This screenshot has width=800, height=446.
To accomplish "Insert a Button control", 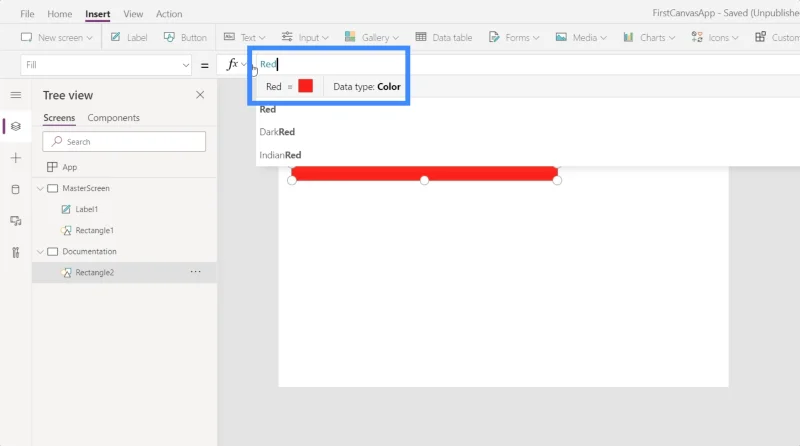I will pos(185,37).
